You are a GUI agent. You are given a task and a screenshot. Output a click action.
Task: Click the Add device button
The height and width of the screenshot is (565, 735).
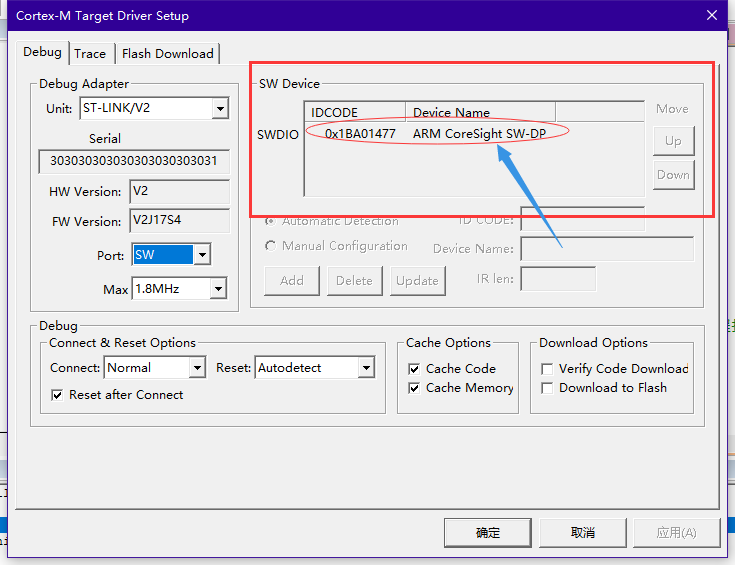[x=292, y=281]
